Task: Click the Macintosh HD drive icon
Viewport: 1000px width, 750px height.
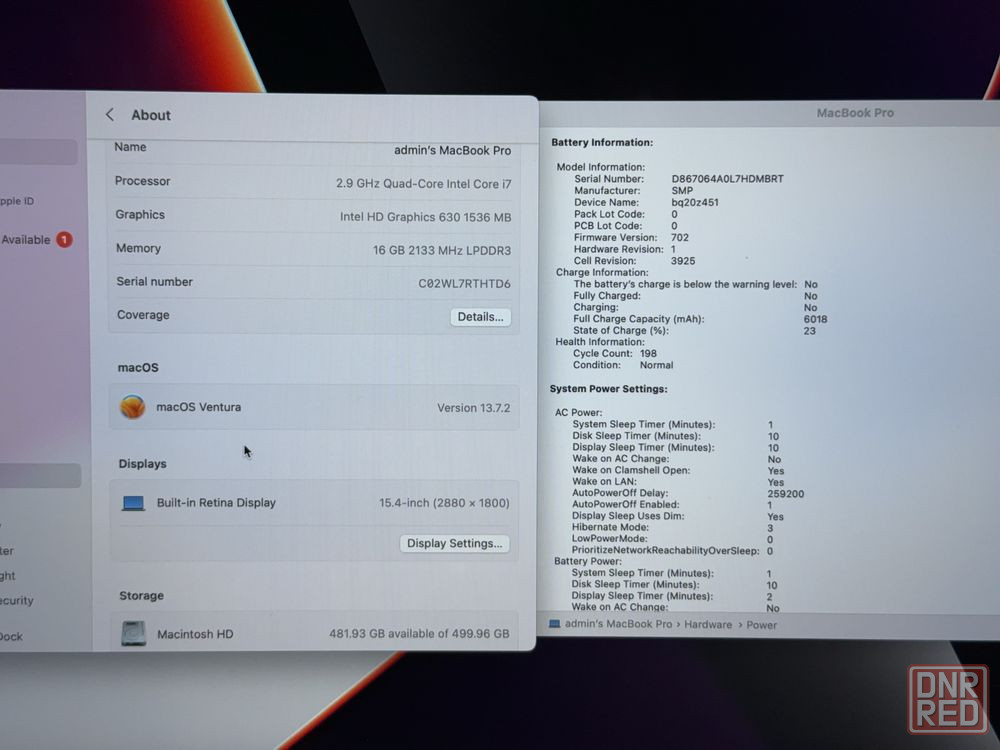Action: point(133,634)
